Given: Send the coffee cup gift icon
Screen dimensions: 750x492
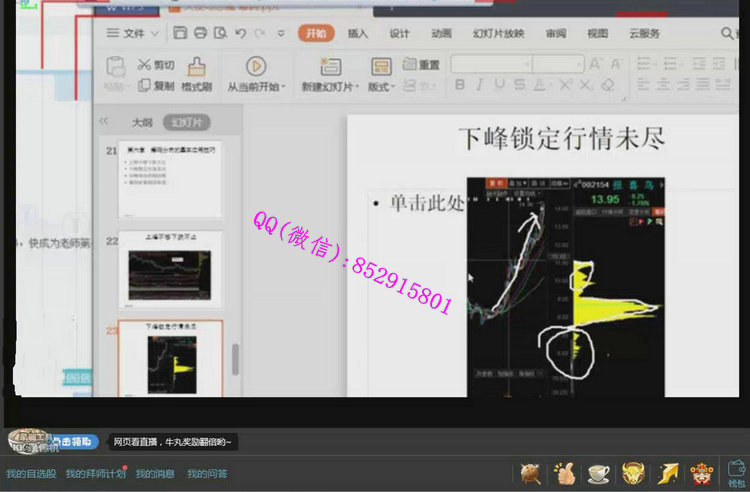Looking at the screenshot, I should (x=599, y=473).
